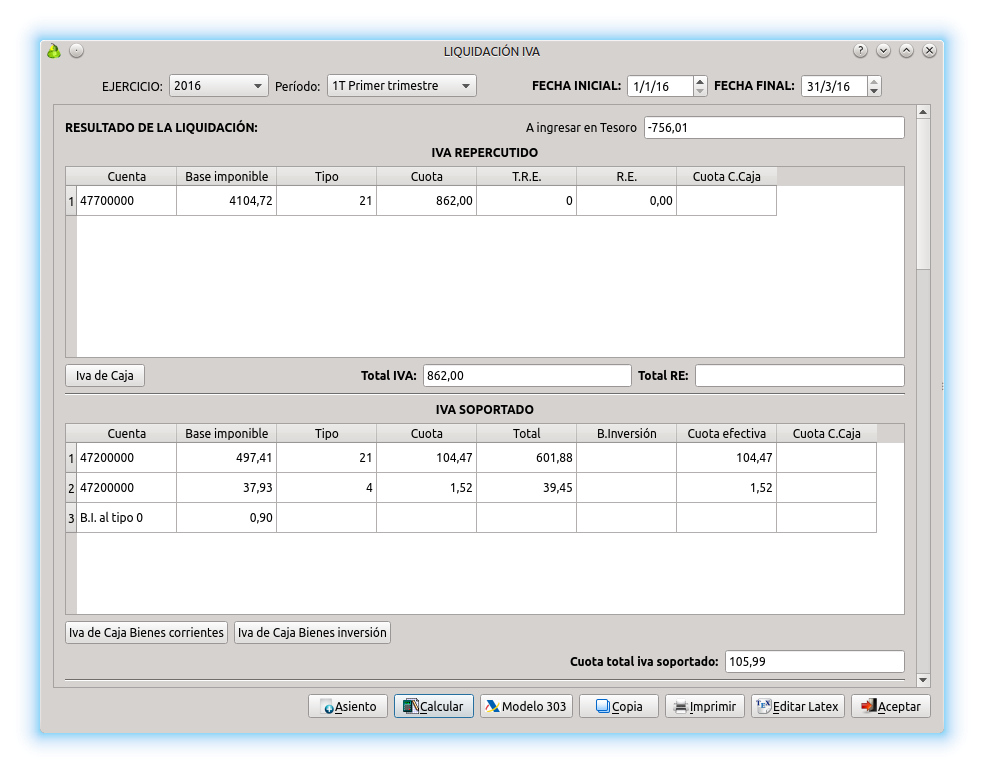Screen dimensions: 984x773
Task: Click the R.E. column header
Action: coord(626,176)
